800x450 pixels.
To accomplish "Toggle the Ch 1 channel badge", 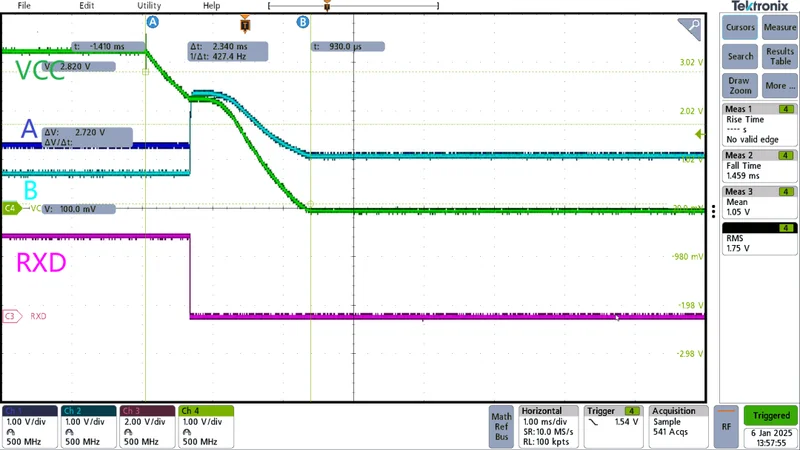I will coord(30,427).
